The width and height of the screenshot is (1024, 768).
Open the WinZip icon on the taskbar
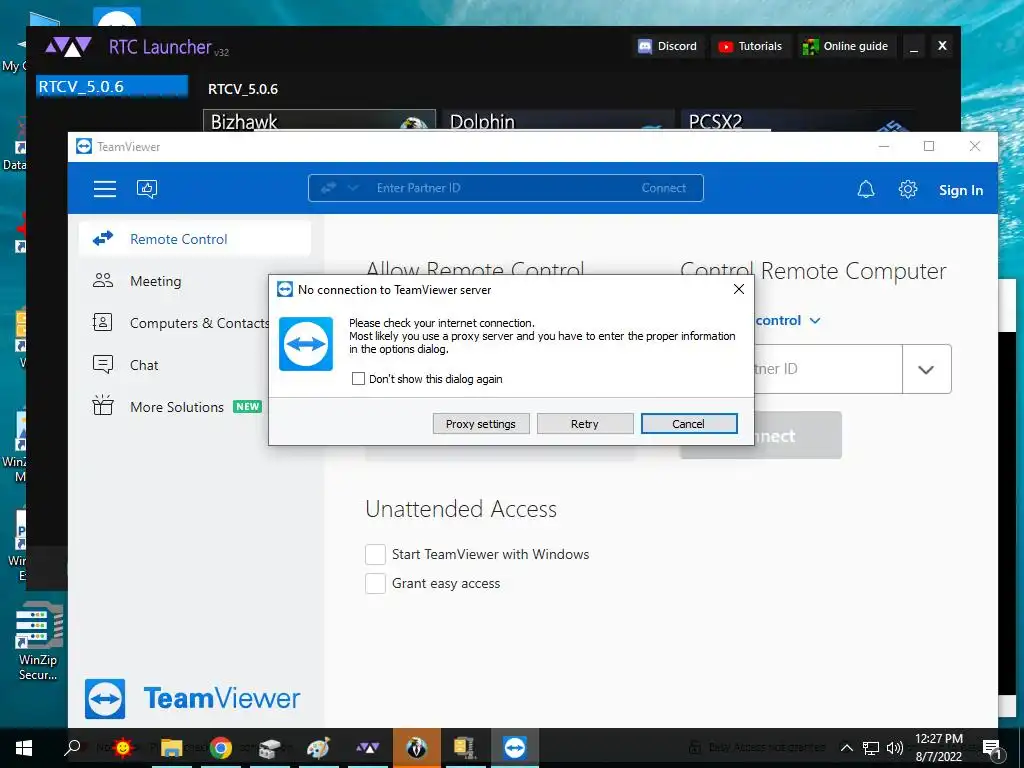[465, 748]
